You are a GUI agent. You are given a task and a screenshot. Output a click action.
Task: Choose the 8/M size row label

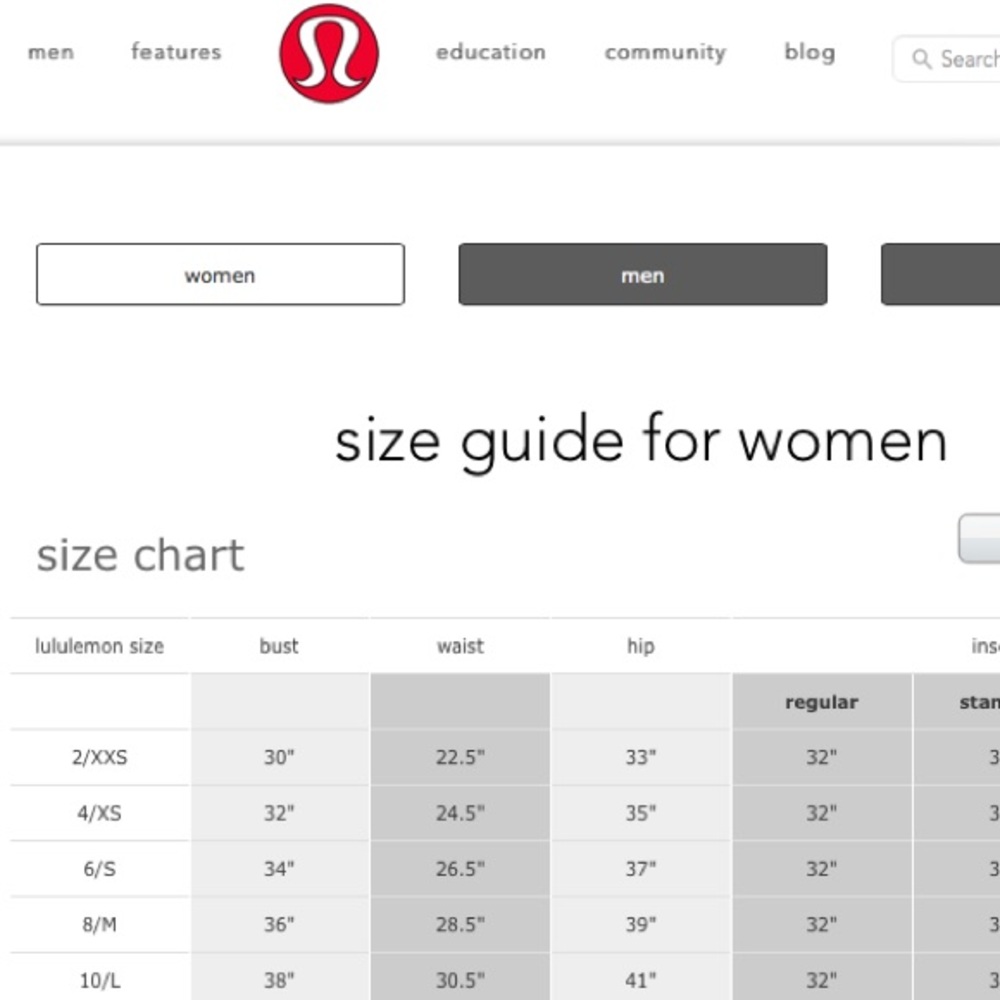[99, 925]
